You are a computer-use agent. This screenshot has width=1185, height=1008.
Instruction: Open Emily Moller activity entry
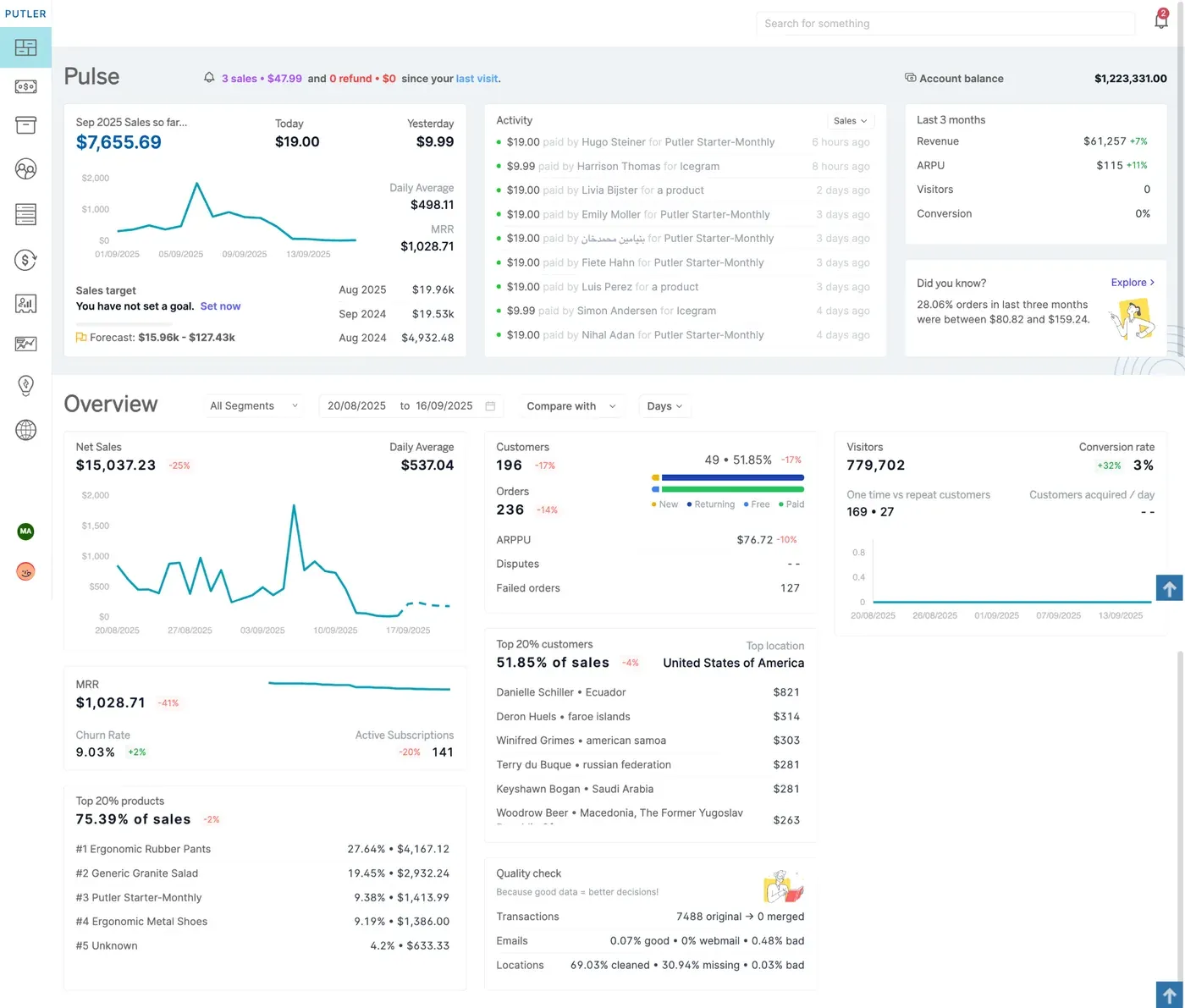pyautogui.click(x=683, y=215)
